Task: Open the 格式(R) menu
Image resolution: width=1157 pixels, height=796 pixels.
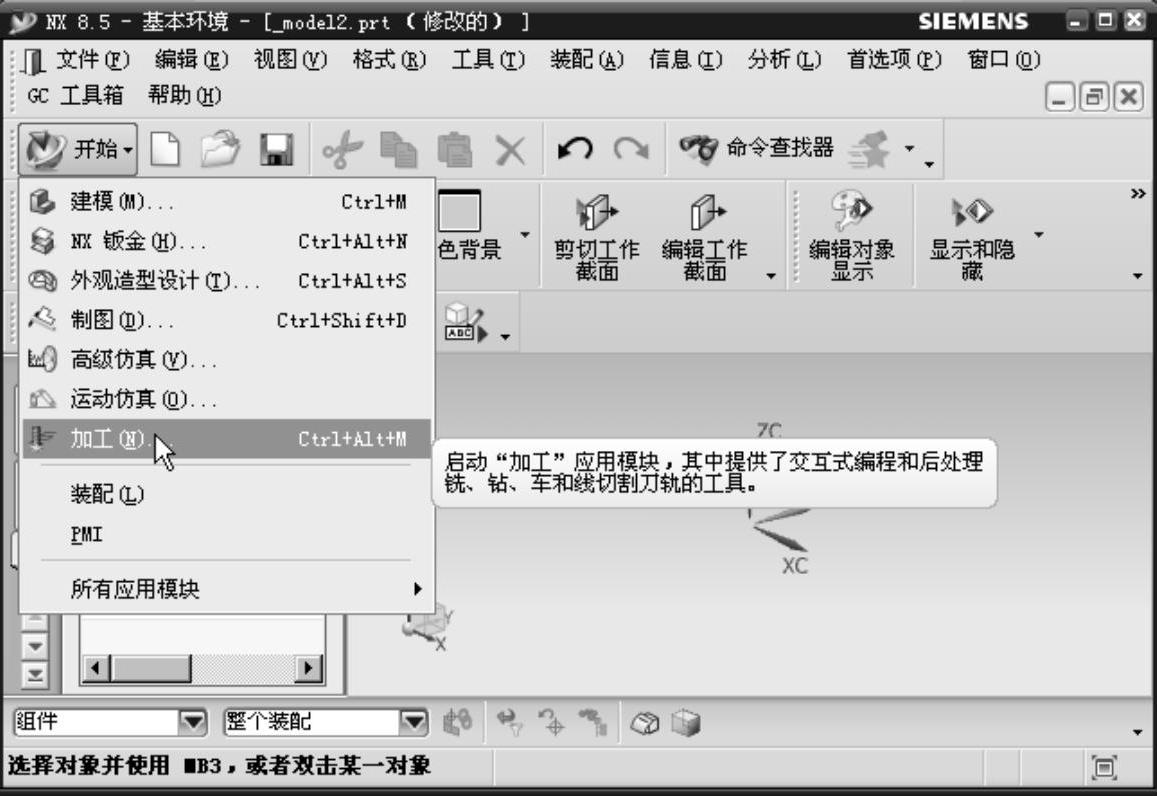Action: 389,60
